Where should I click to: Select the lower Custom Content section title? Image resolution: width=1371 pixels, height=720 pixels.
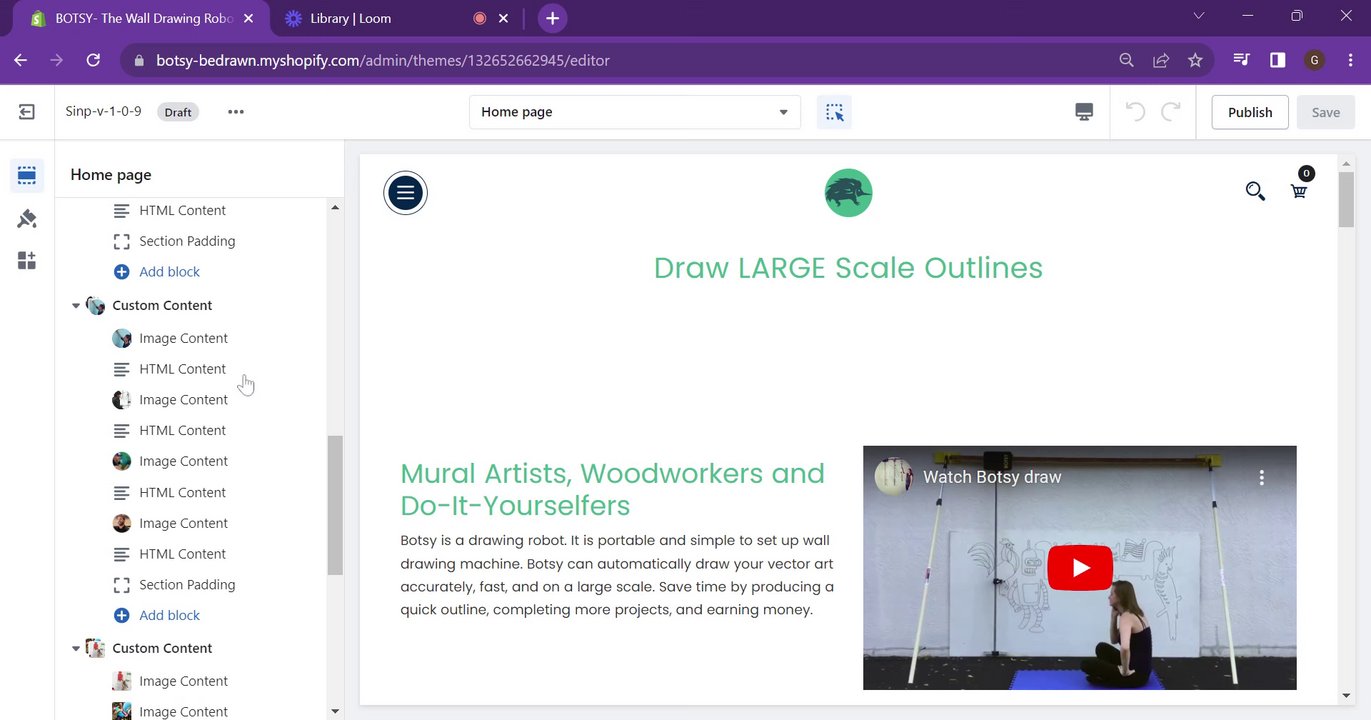coord(162,649)
